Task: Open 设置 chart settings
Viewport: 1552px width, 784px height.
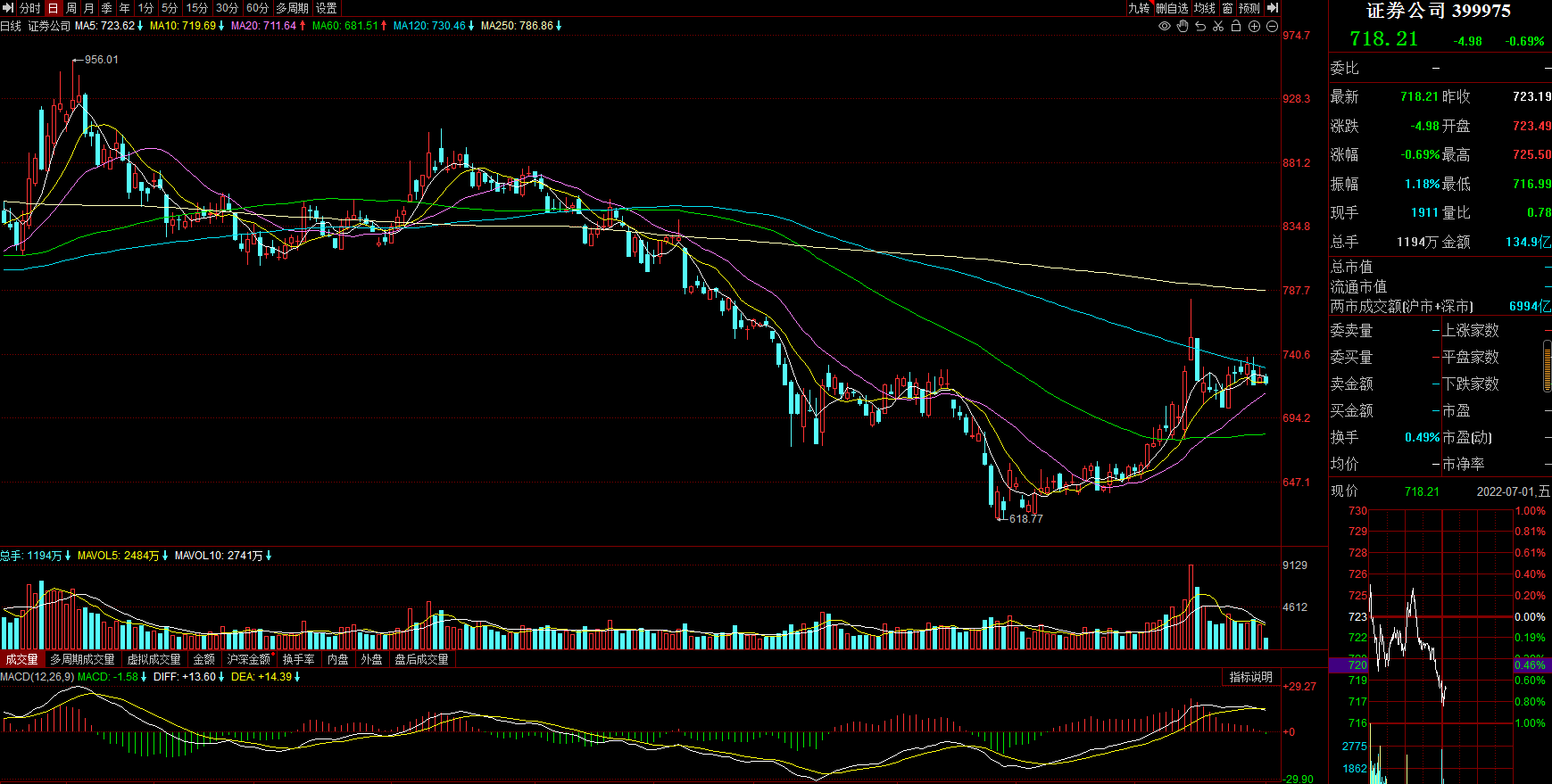Action: [327, 8]
